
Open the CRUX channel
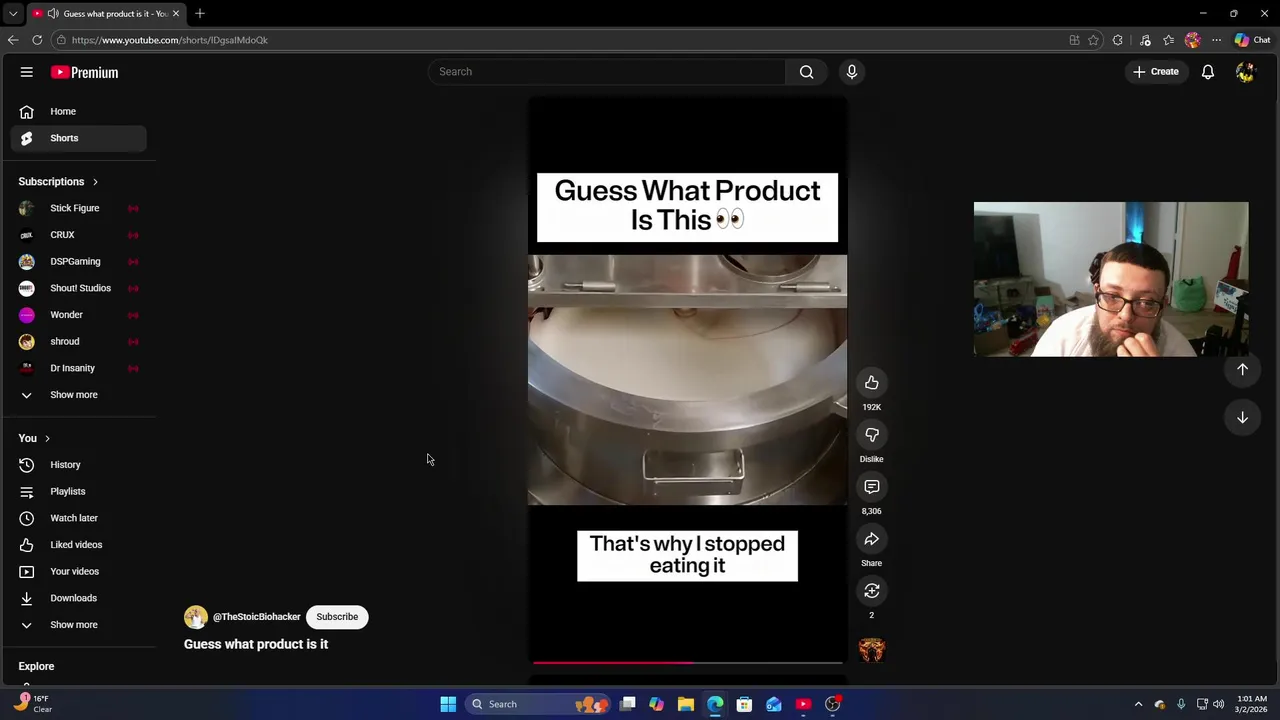pos(79,235)
